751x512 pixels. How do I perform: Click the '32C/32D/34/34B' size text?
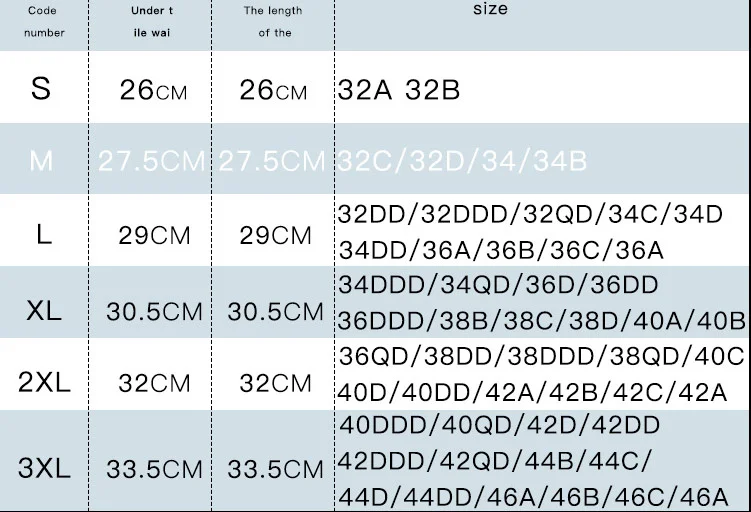(x=462, y=161)
